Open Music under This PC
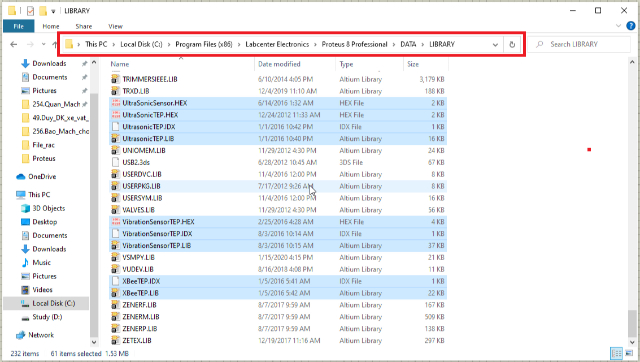The image size is (640, 362). coord(41,262)
